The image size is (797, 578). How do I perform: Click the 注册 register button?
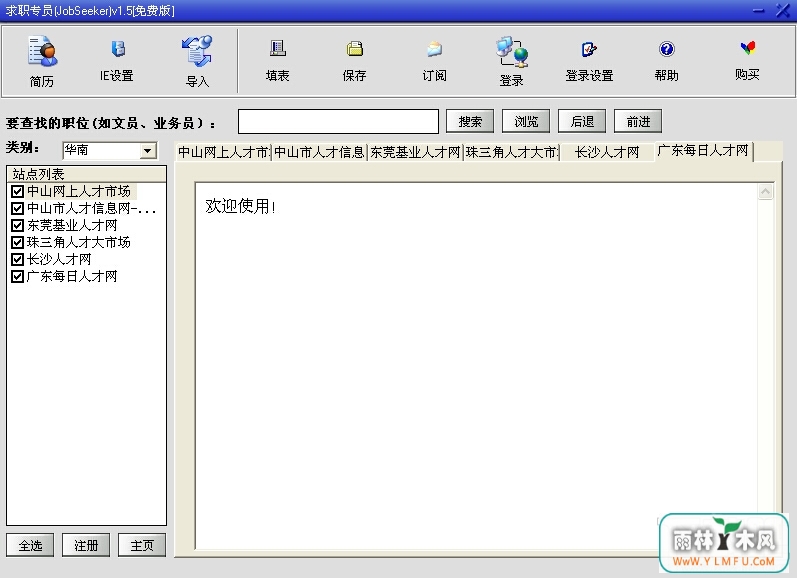pos(86,545)
